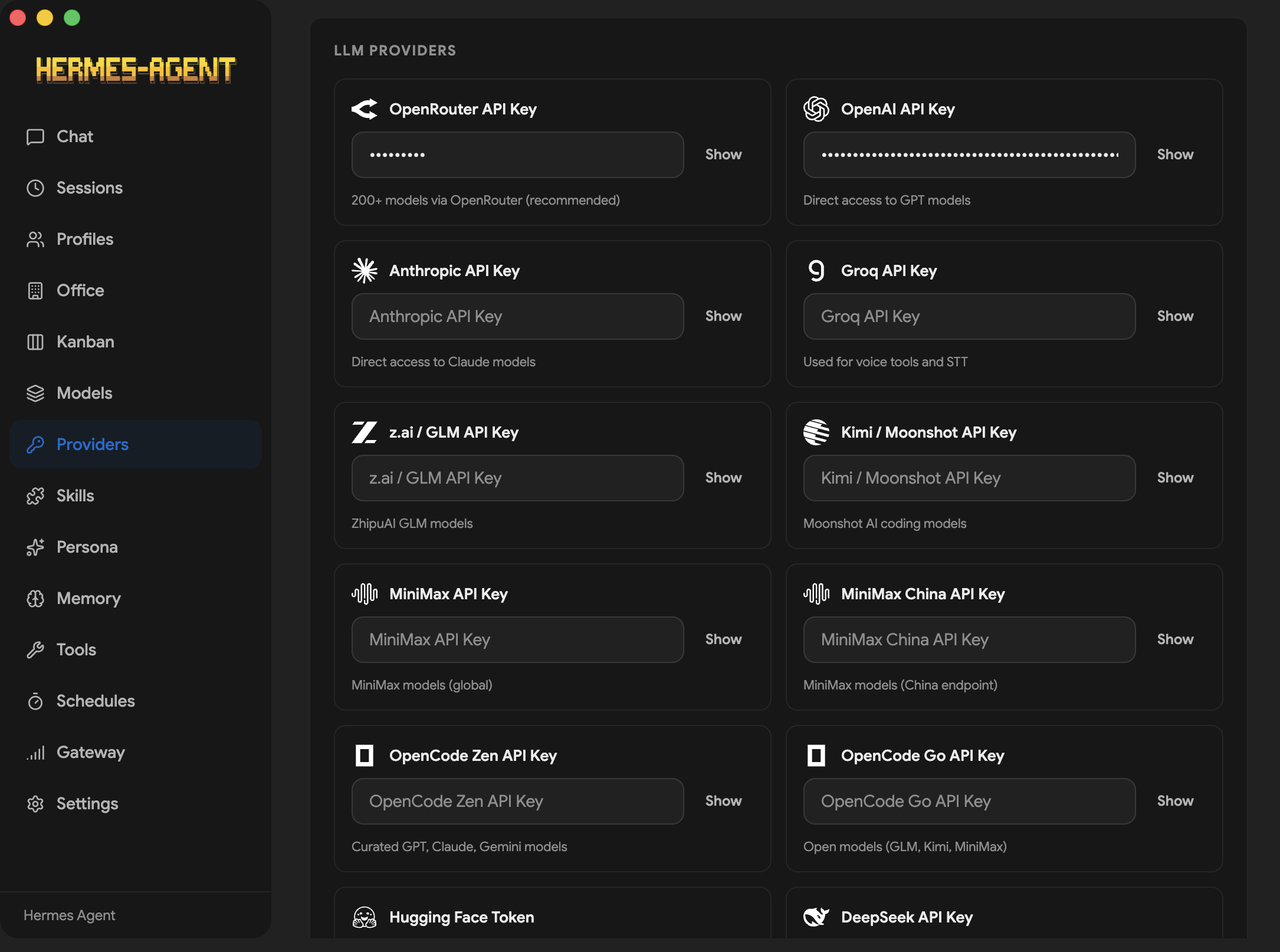Click the Skills puzzle piece icon
Image resolution: width=1280 pixels, height=952 pixels.
[35, 496]
